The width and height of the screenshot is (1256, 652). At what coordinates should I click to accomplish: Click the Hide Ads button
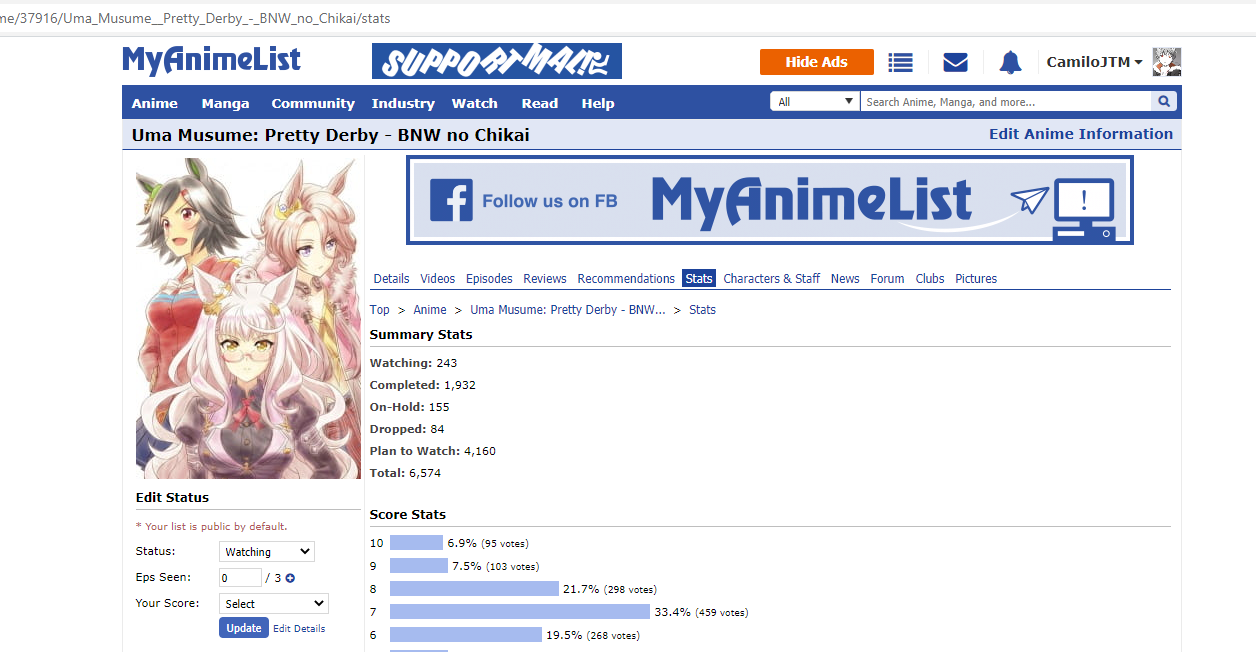tap(816, 62)
